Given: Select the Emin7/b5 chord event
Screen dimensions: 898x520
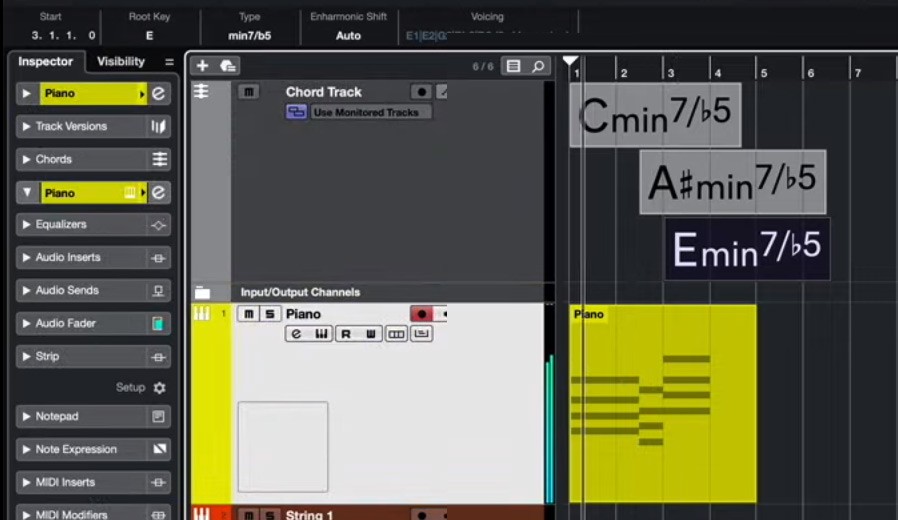Looking at the screenshot, I should 746,249.
